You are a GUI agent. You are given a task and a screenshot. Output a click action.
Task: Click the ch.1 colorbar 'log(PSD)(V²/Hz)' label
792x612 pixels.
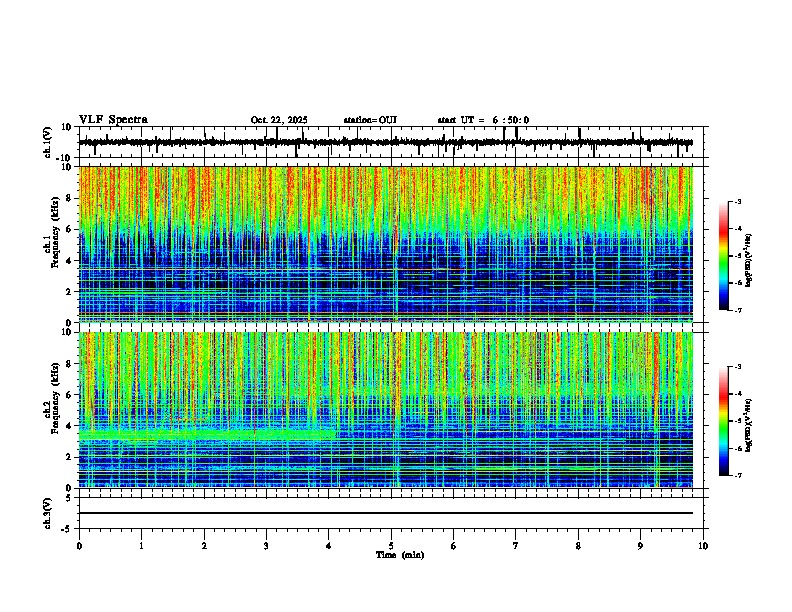pos(749,260)
